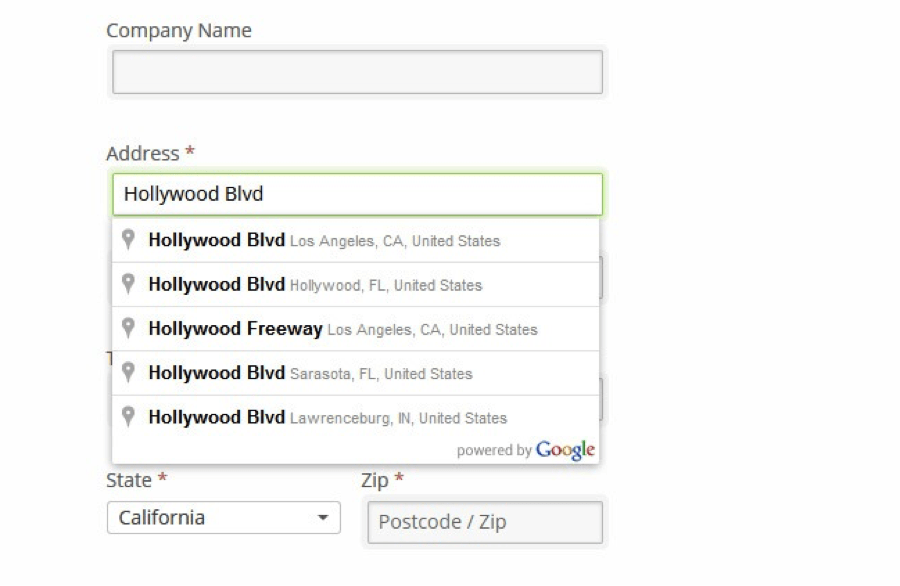The width and height of the screenshot is (900, 586).
Task: Select Hollywood Blvd Sarasota, FL suggestion
Action: coord(355,373)
